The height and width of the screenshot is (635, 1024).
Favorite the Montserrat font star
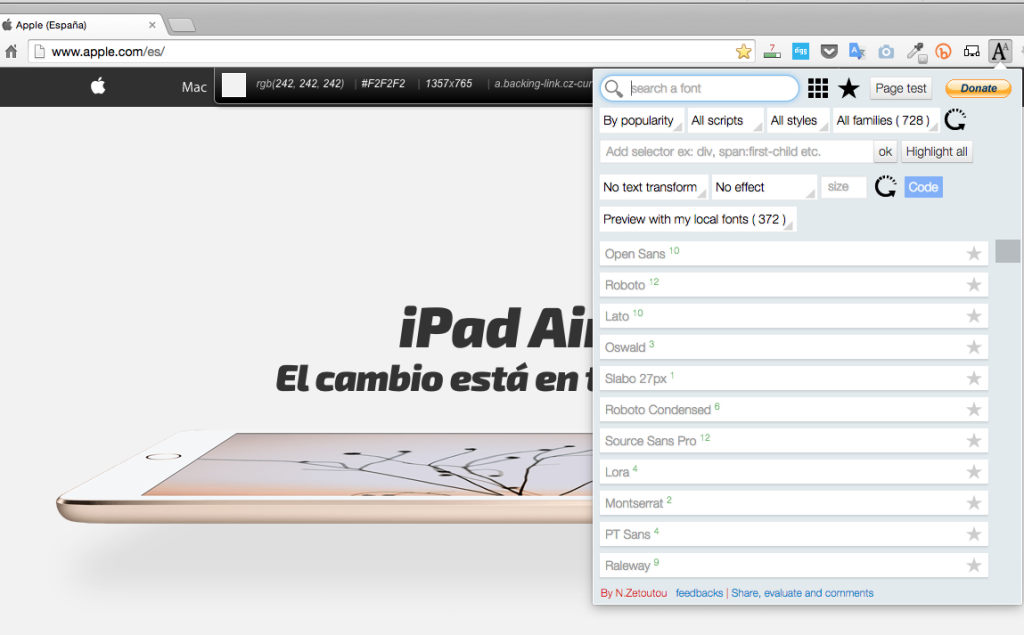(x=974, y=503)
